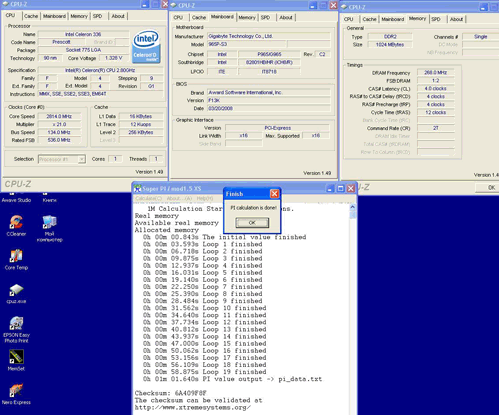Minimize the Super PI window

click(x=330, y=189)
